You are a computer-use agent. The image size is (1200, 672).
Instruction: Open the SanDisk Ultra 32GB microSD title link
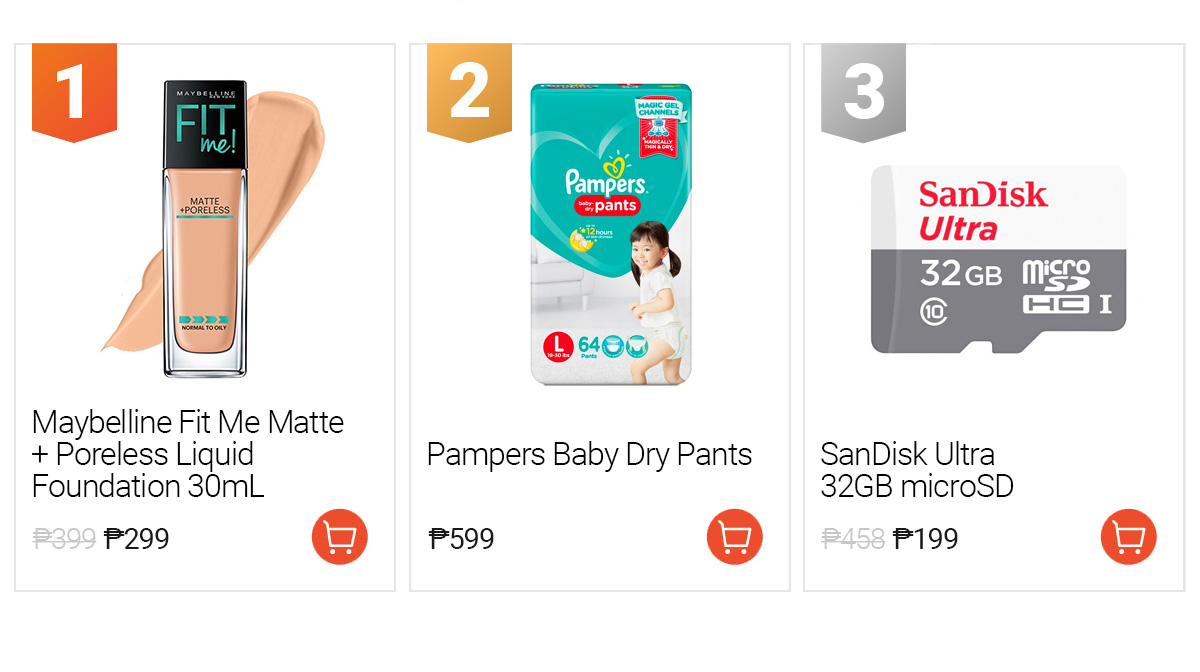(x=917, y=470)
